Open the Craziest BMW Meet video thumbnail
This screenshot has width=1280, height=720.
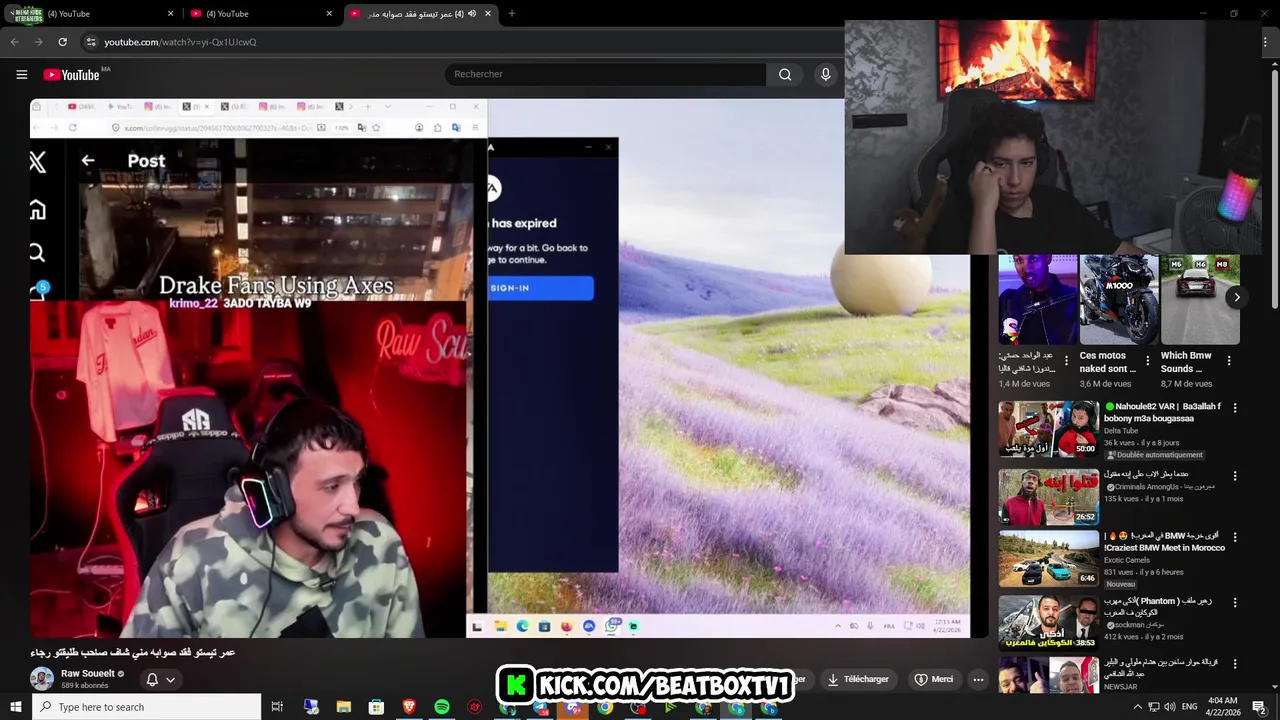pos(1048,558)
